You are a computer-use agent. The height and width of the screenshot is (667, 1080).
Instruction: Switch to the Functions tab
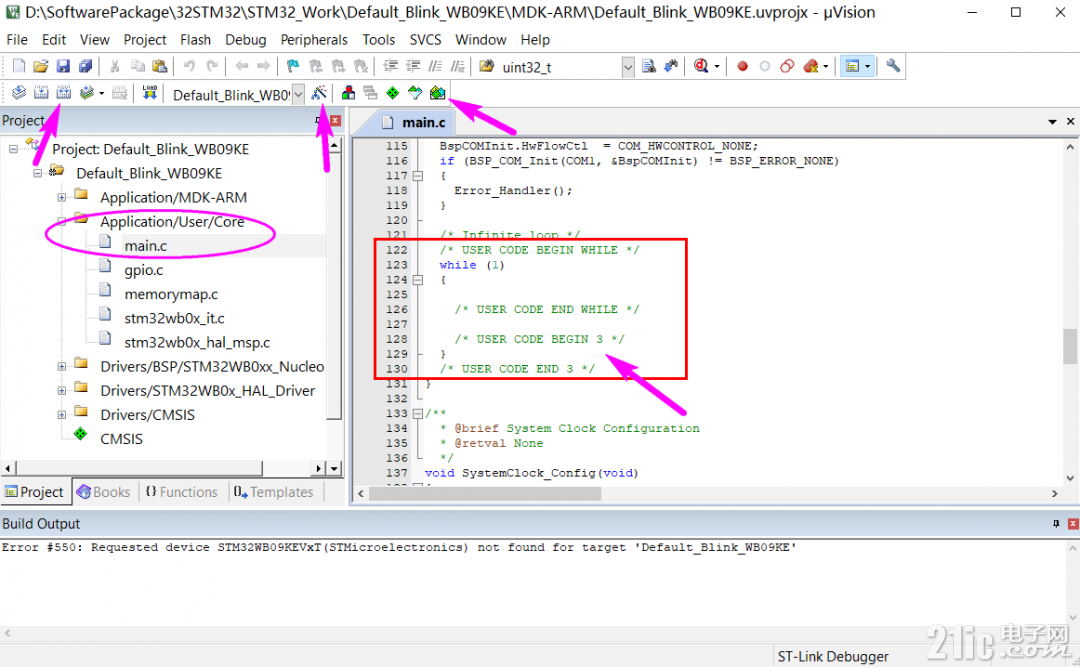tap(182, 492)
